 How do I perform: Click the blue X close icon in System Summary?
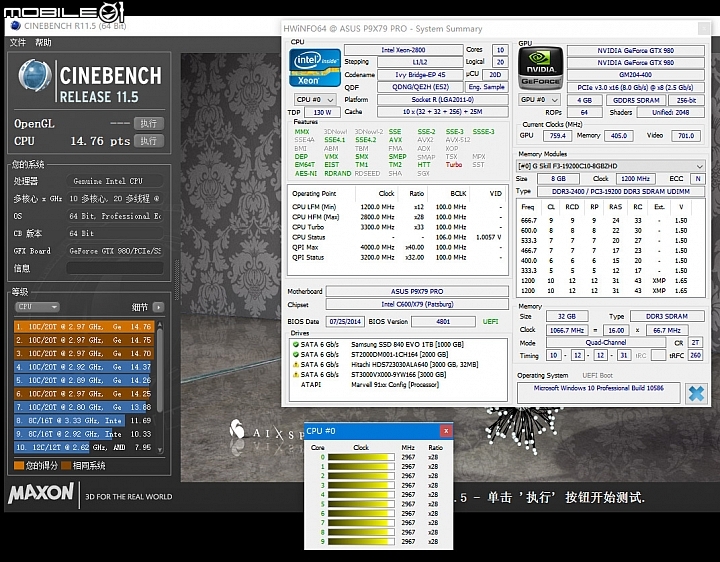pyautogui.click(x=696, y=393)
